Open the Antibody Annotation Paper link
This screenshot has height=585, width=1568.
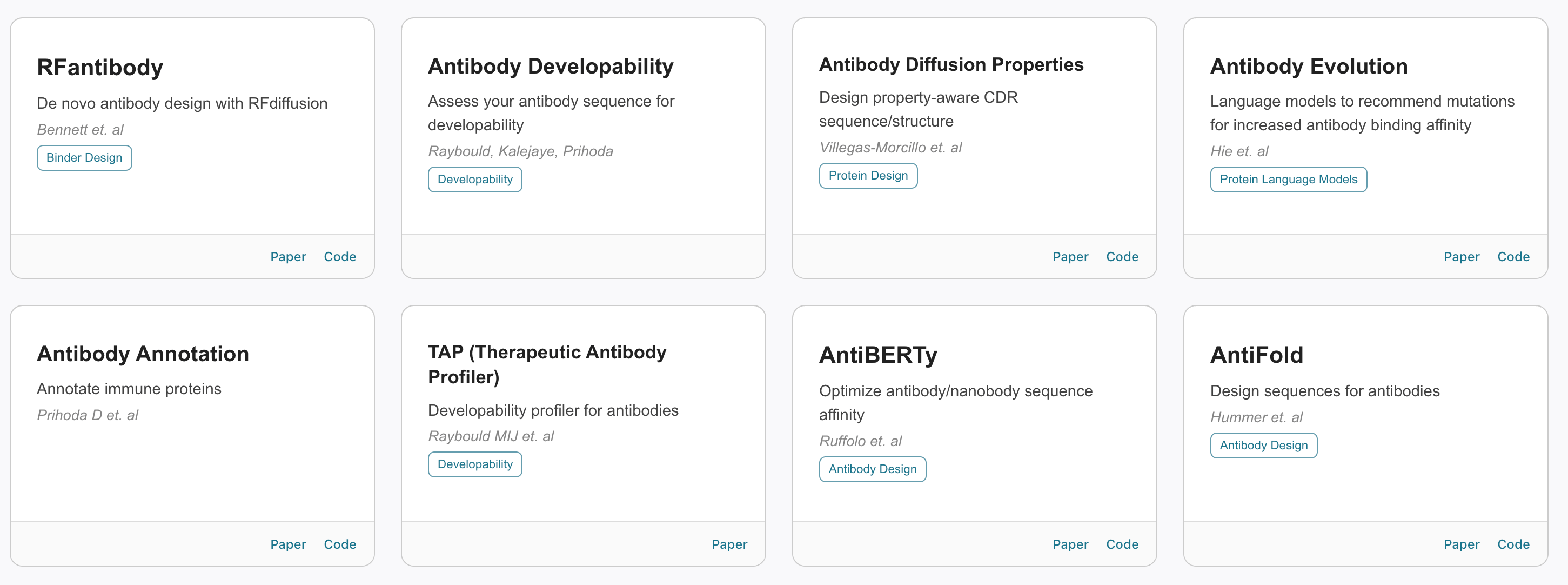pos(288,544)
